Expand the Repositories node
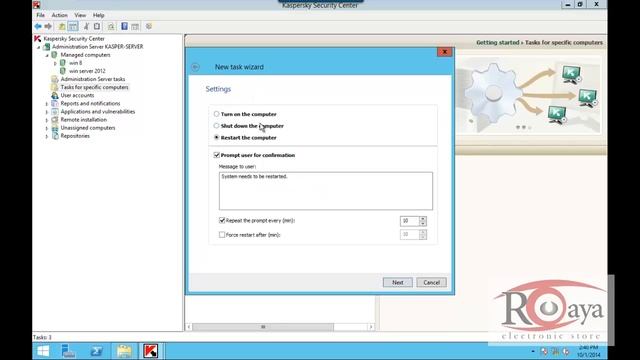This screenshot has height=360, width=640. point(47,137)
